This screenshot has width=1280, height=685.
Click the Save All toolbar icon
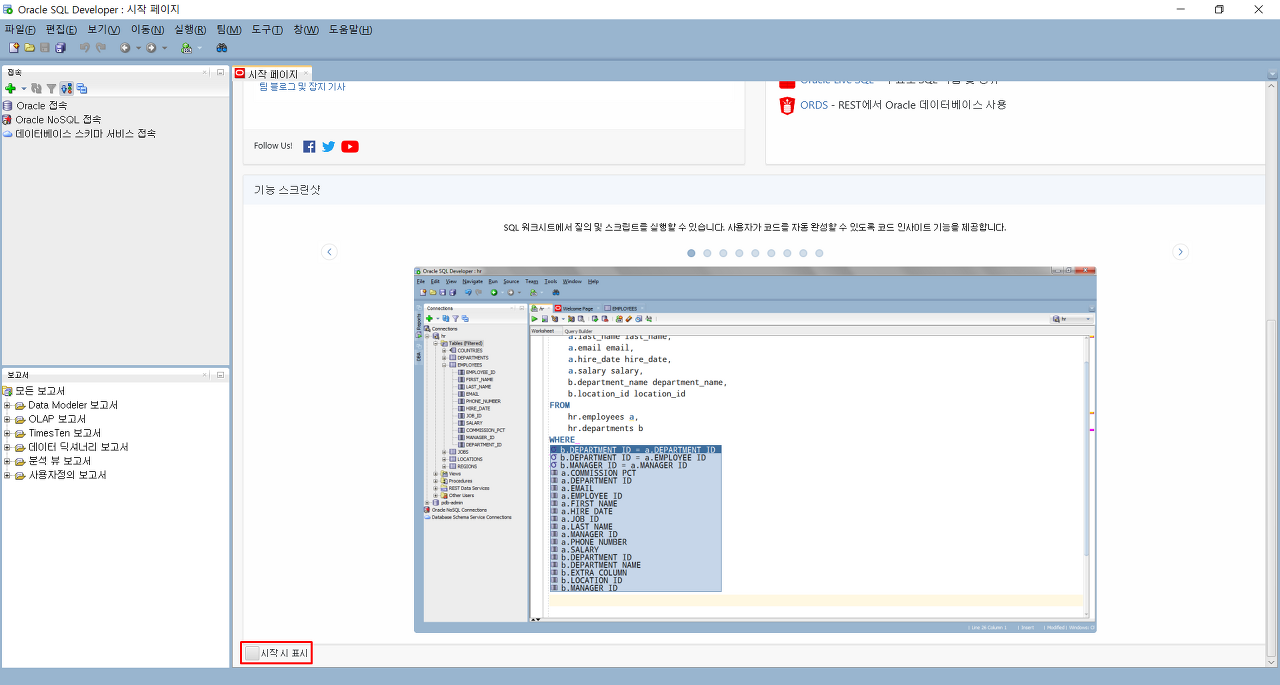coord(60,47)
